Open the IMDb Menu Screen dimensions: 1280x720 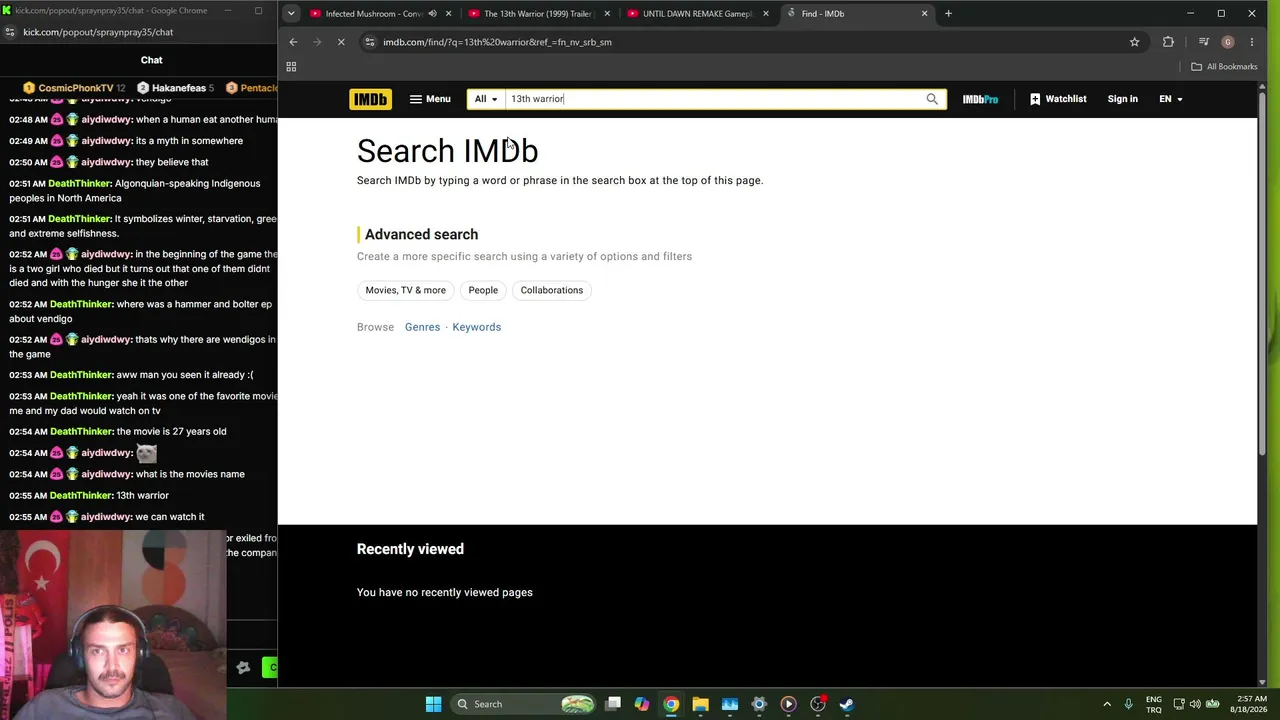(430, 99)
